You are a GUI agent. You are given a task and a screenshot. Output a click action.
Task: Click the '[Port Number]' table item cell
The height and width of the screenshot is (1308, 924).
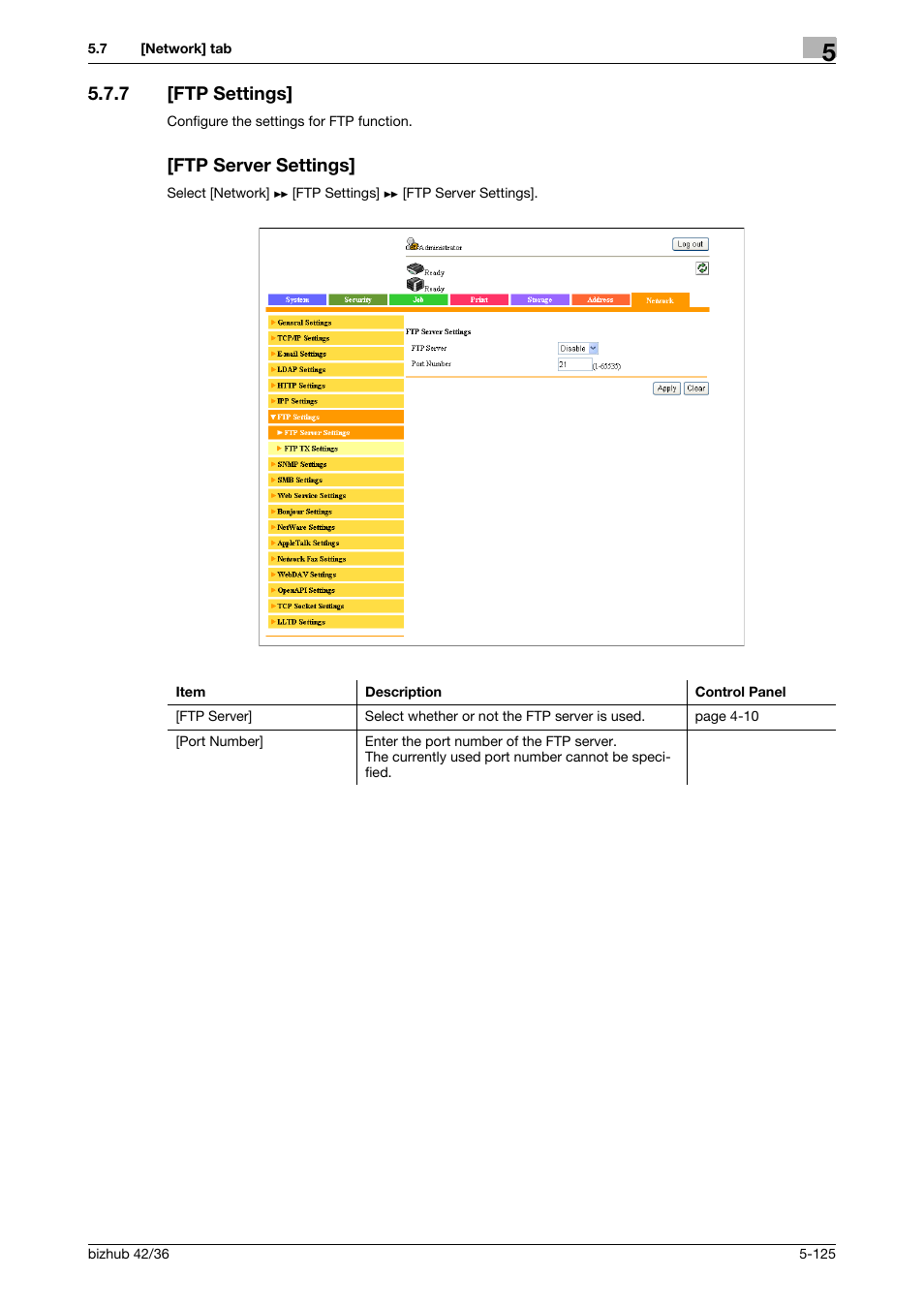click(220, 741)
